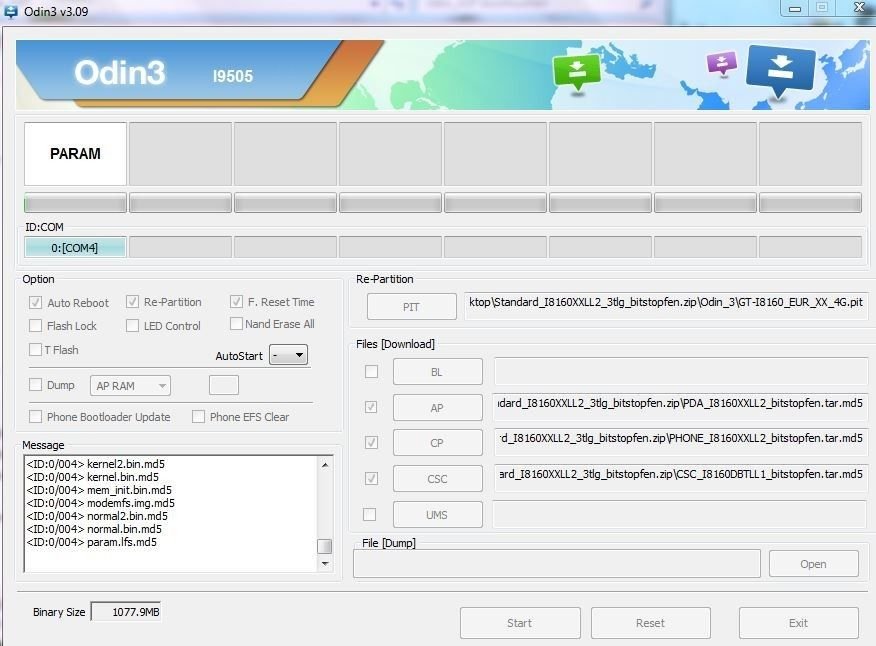Click the small box next to AP RAM dropdown
The image size is (876, 646).
pos(224,385)
